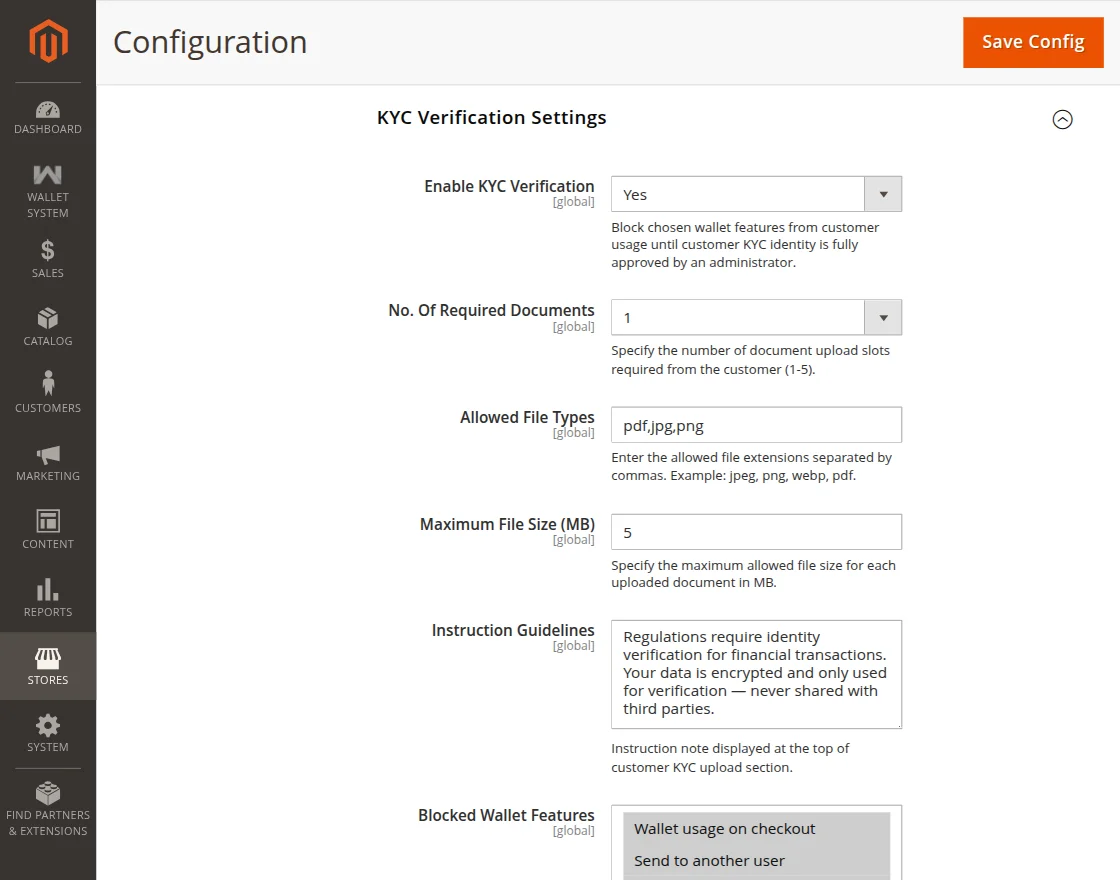
Task: Click the Magento logo icon
Action: point(48,41)
